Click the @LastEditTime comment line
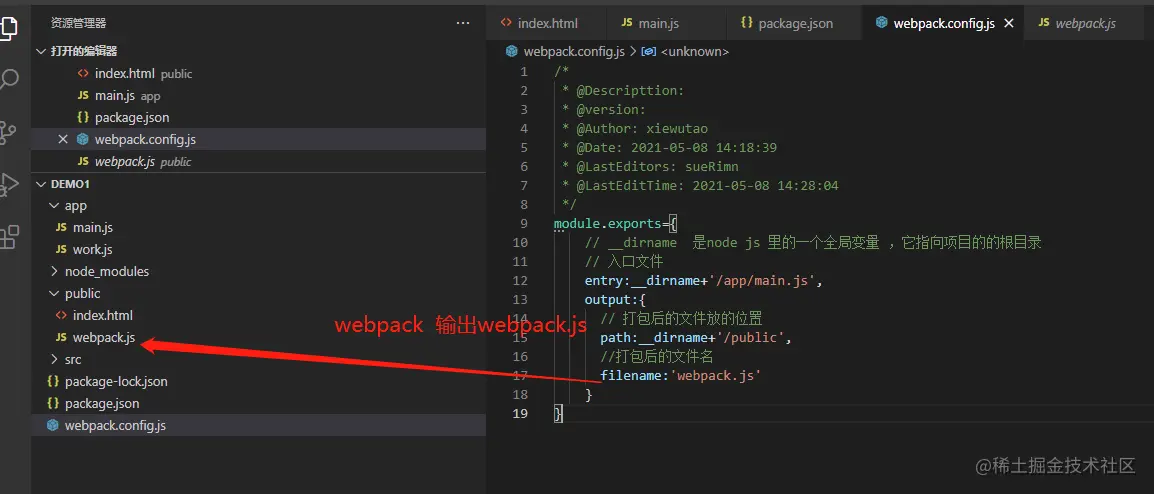 click(700, 186)
